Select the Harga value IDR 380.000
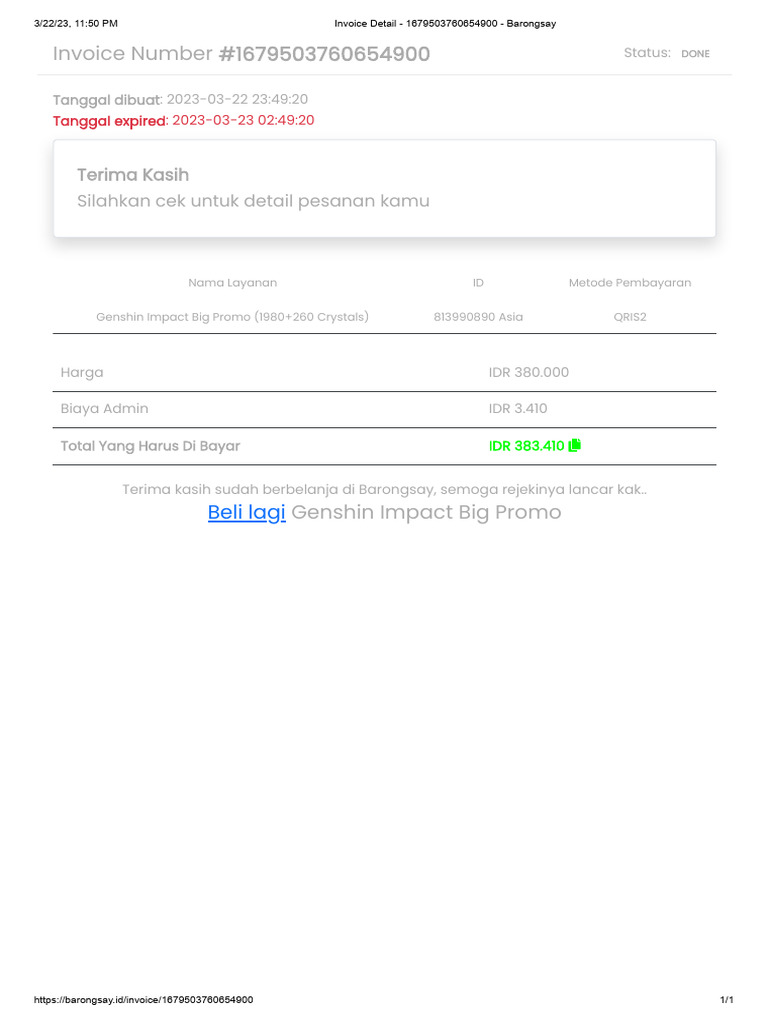This screenshot has width=768, height=1024. pyautogui.click(x=529, y=372)
